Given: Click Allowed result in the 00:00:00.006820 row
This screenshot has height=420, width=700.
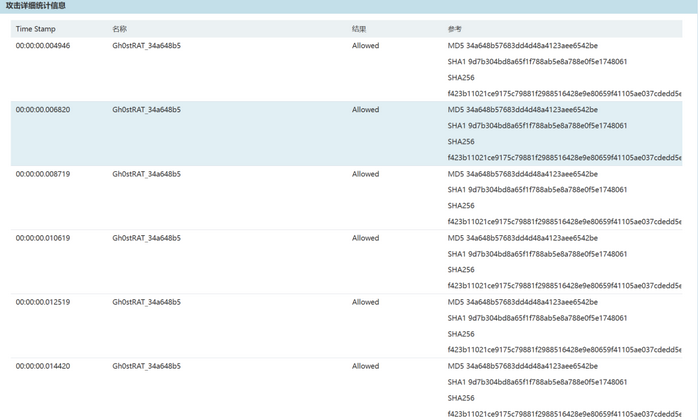Looking at the screenshot, I should tap(365, 110).
